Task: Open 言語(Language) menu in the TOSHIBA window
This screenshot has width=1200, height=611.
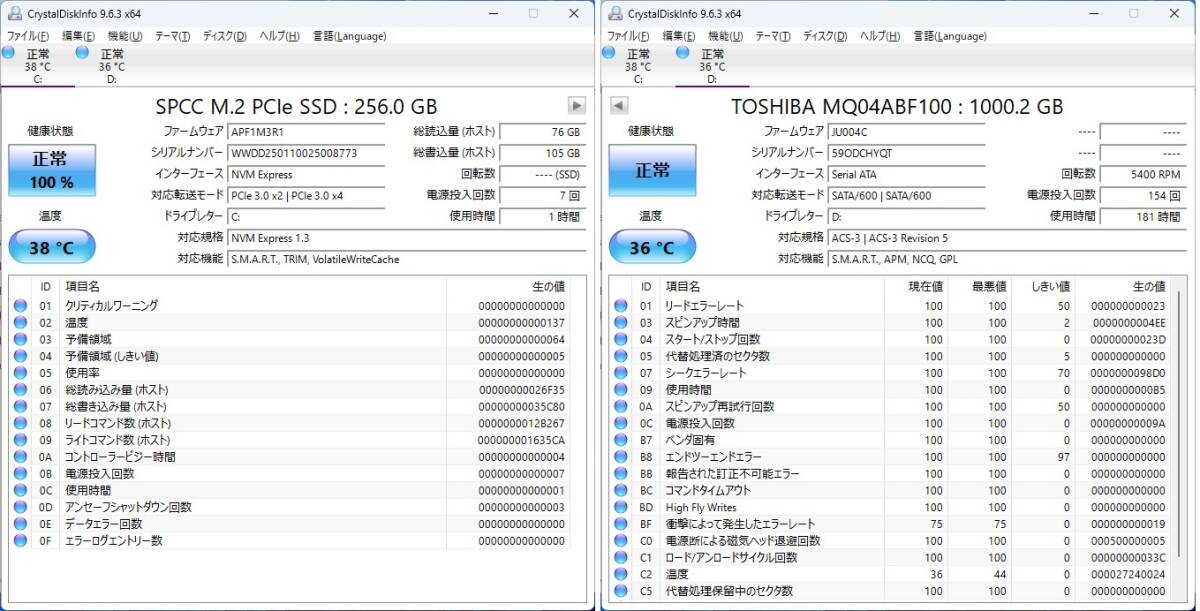Action: click(950, 36)
